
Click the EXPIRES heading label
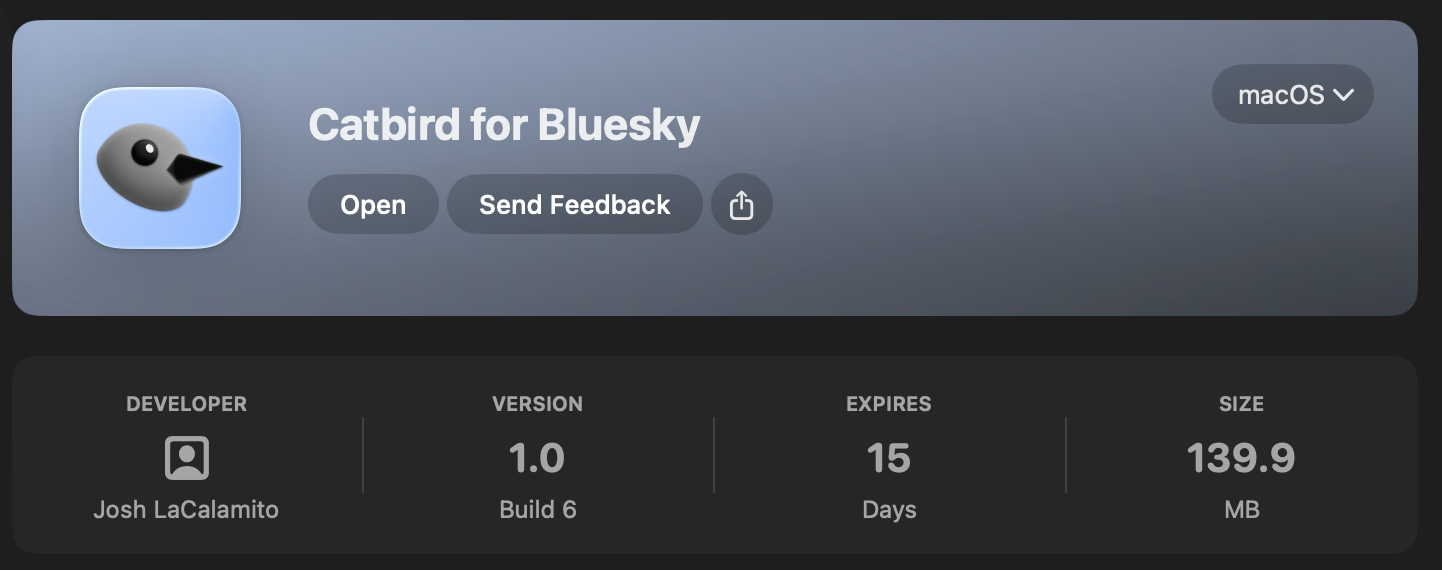point(888,404)
